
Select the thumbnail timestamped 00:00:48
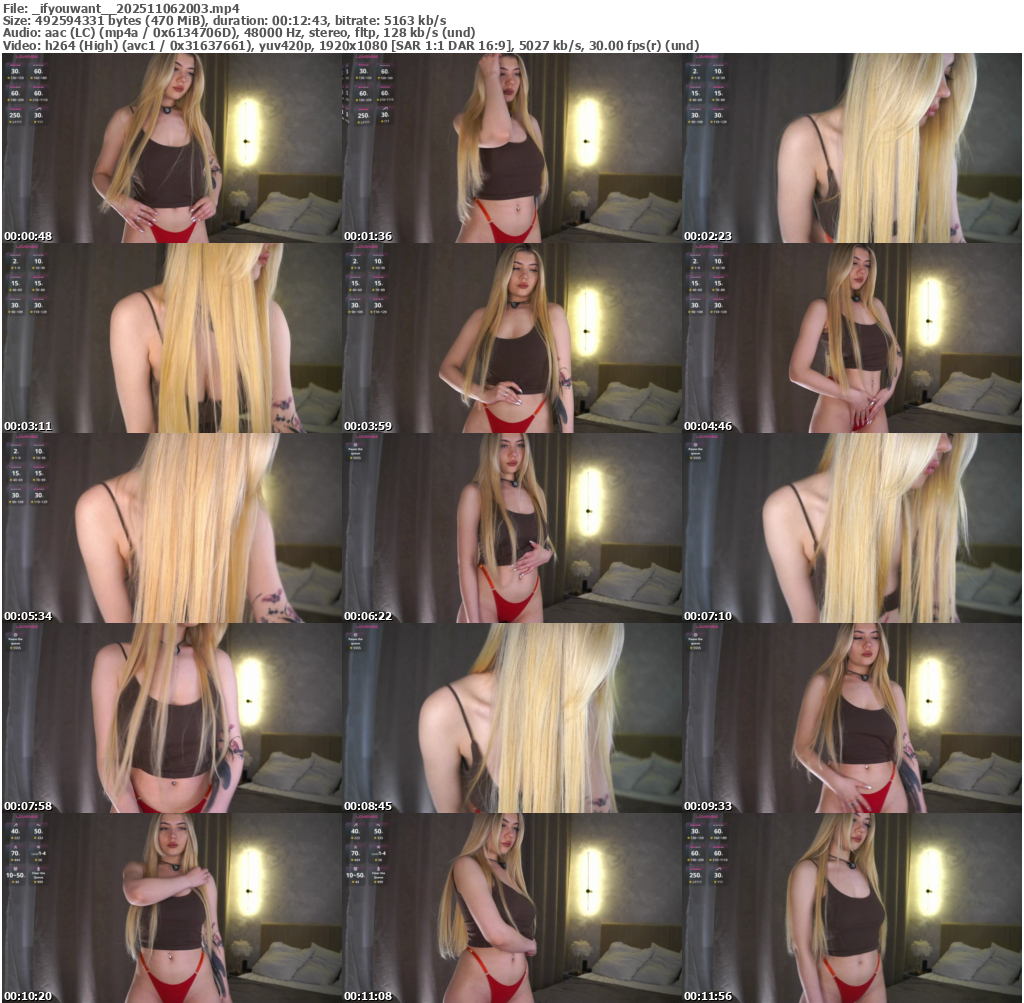(172, 148)
